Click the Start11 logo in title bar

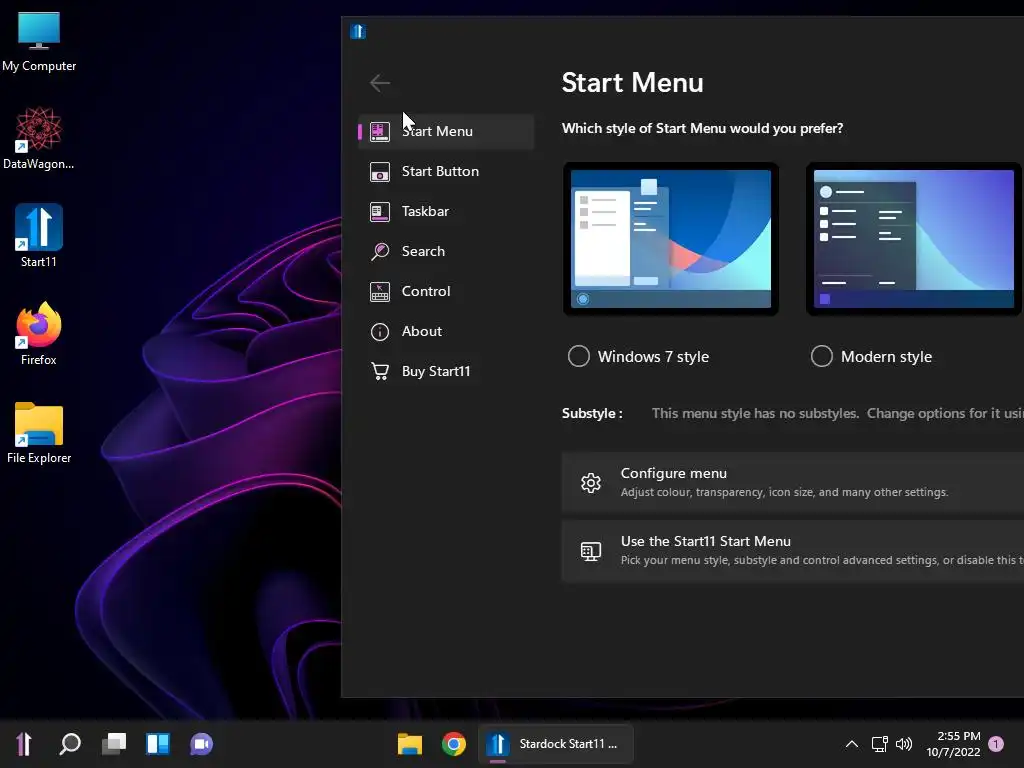point(358,31)
